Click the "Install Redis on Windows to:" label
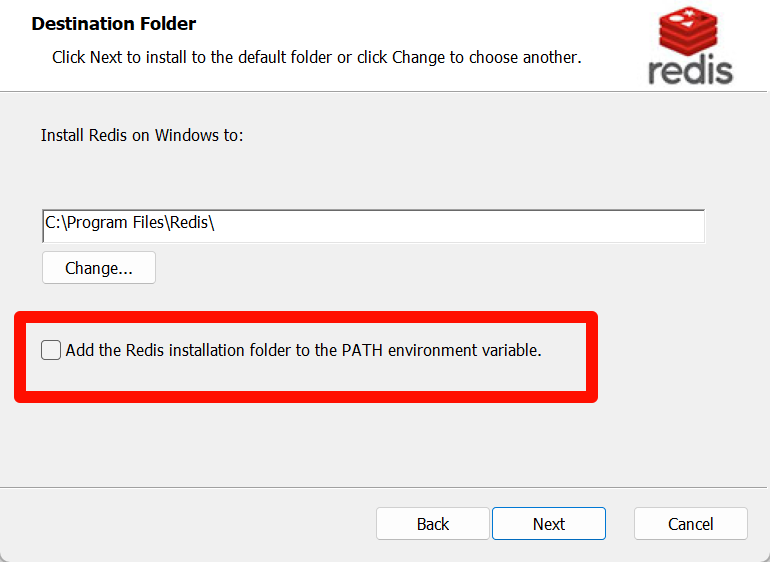The image size is (770, 562). click(142, 134)
